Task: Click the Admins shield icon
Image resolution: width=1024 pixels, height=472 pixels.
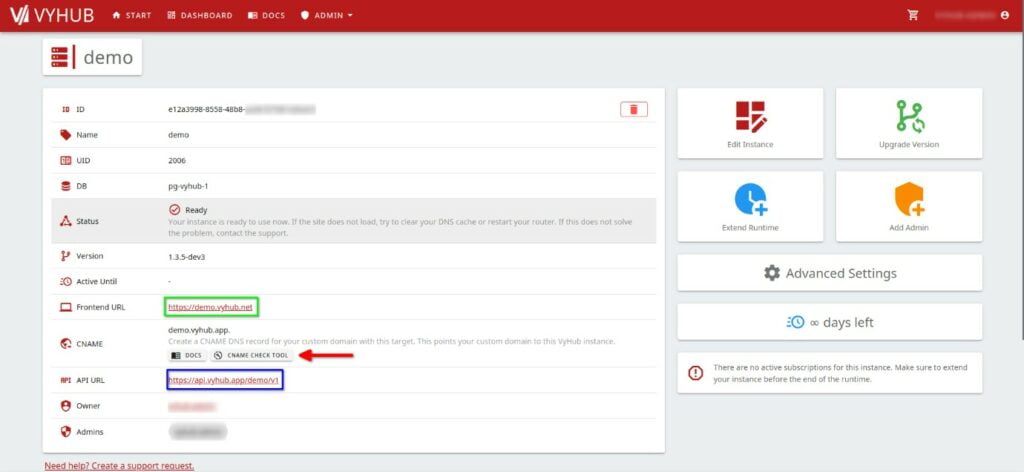Action: [65, 432]
